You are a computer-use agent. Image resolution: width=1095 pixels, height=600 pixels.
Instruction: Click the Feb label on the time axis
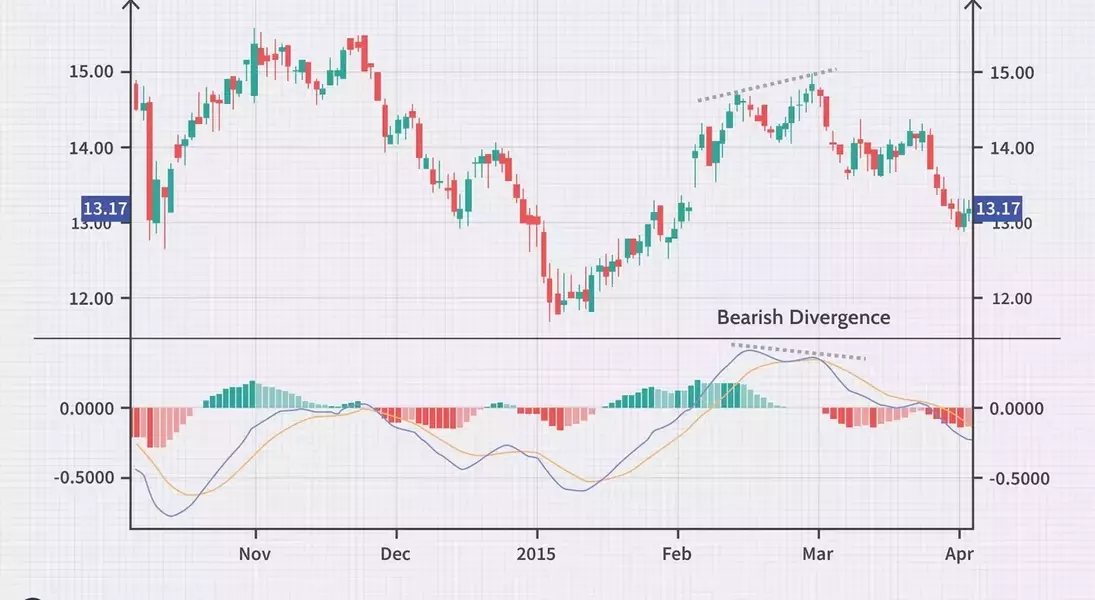click(677, 555)
